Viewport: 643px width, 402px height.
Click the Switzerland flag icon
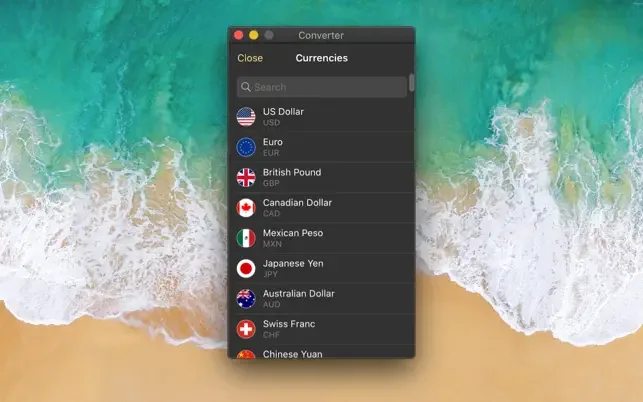[246, 329]
